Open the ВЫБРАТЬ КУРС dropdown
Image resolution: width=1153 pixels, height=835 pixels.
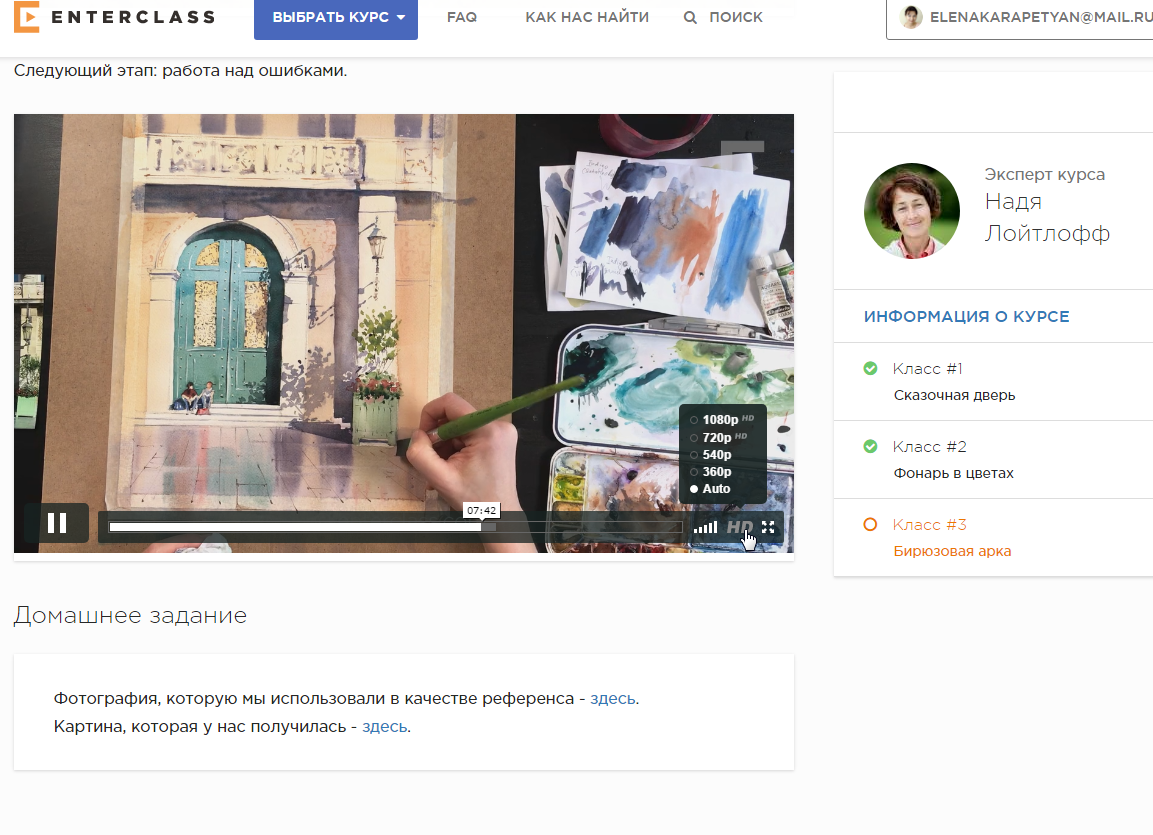point(336,18)
